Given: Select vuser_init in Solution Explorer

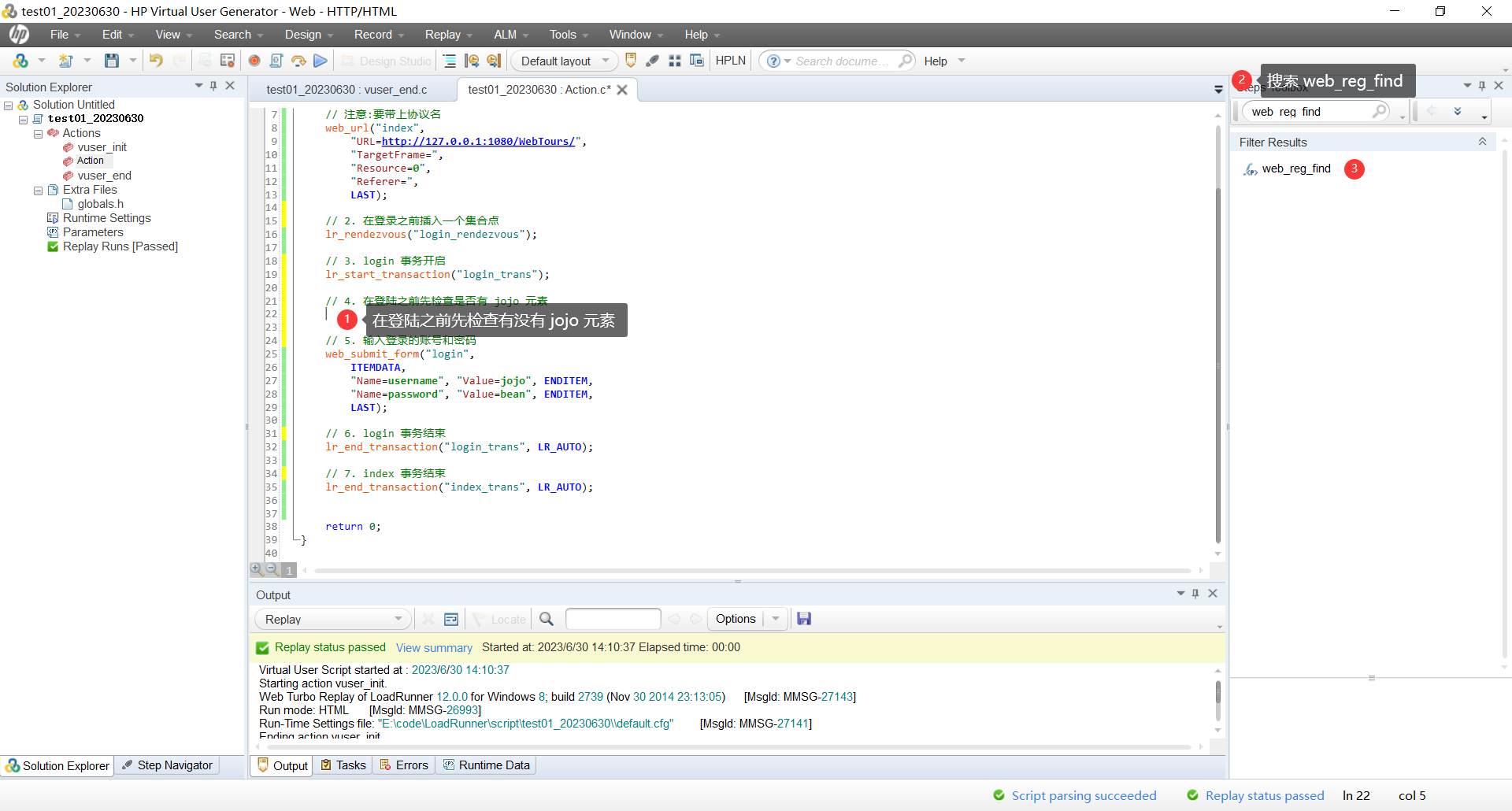Looking at the screenshot, I should (x=102, y=147).
